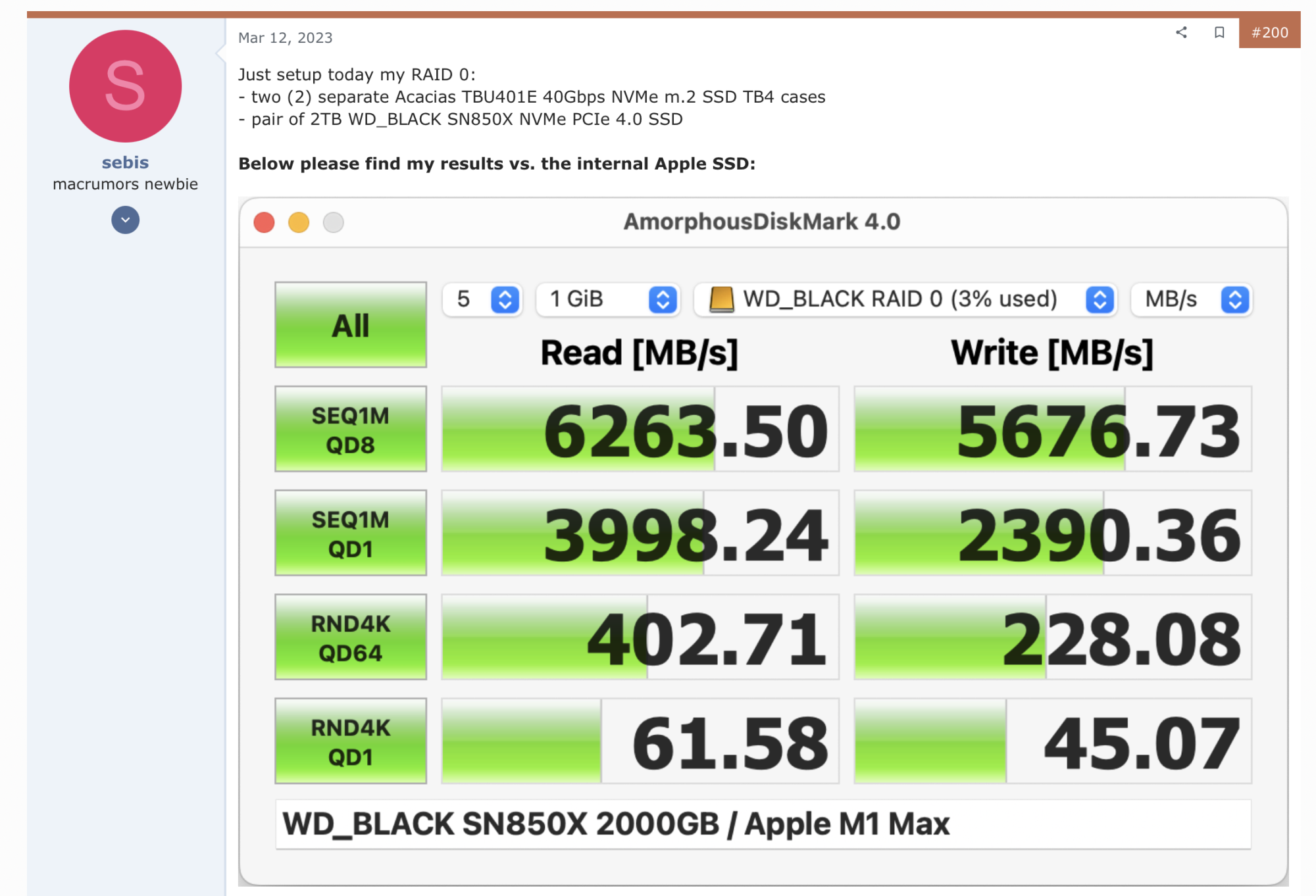Open the WD_BLACK RAID 0 drive selector
The height and width of the screenshot is (896, 1316).
pos(905,299)
